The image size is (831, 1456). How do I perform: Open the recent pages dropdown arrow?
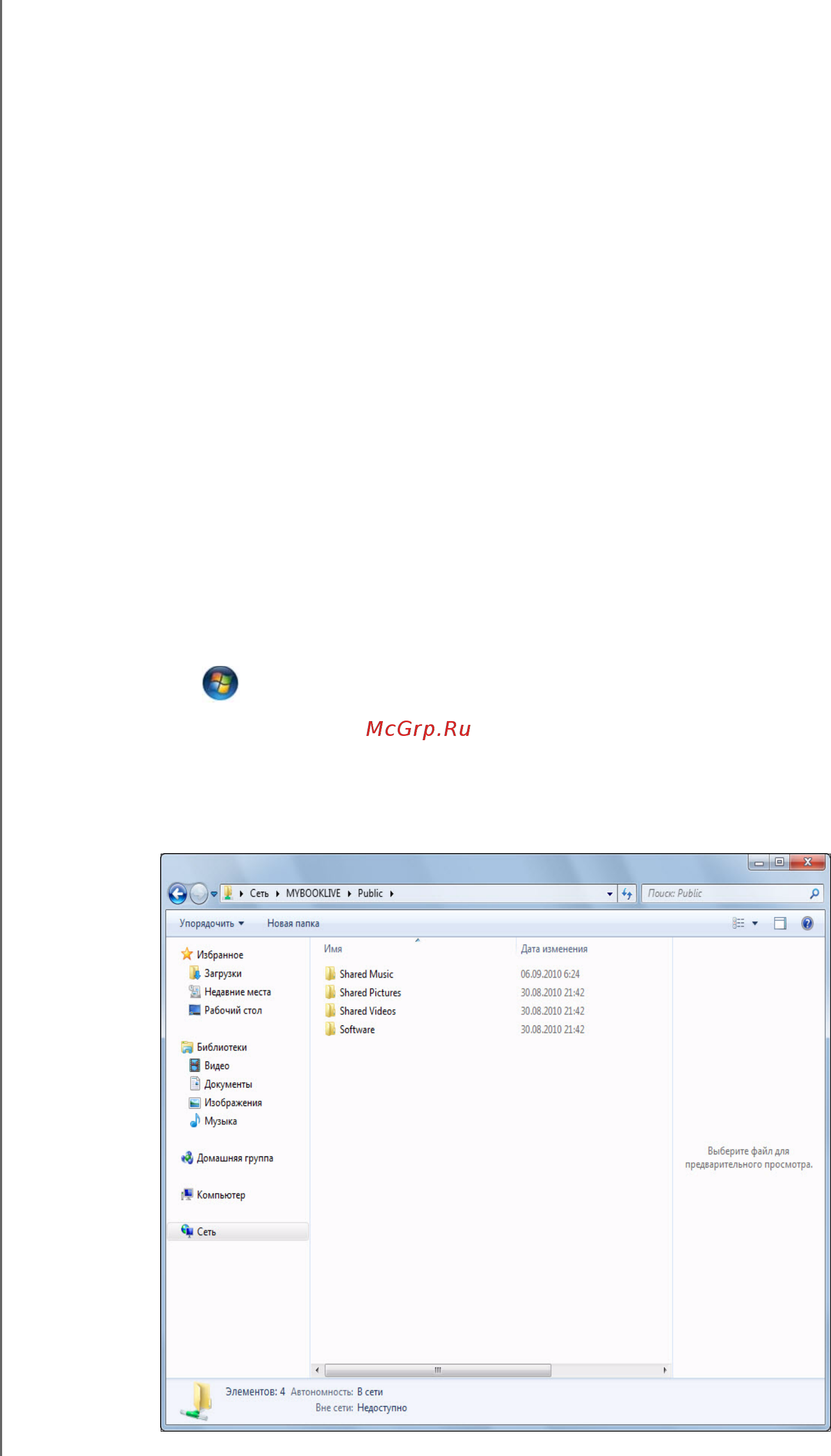coord(214,894)
